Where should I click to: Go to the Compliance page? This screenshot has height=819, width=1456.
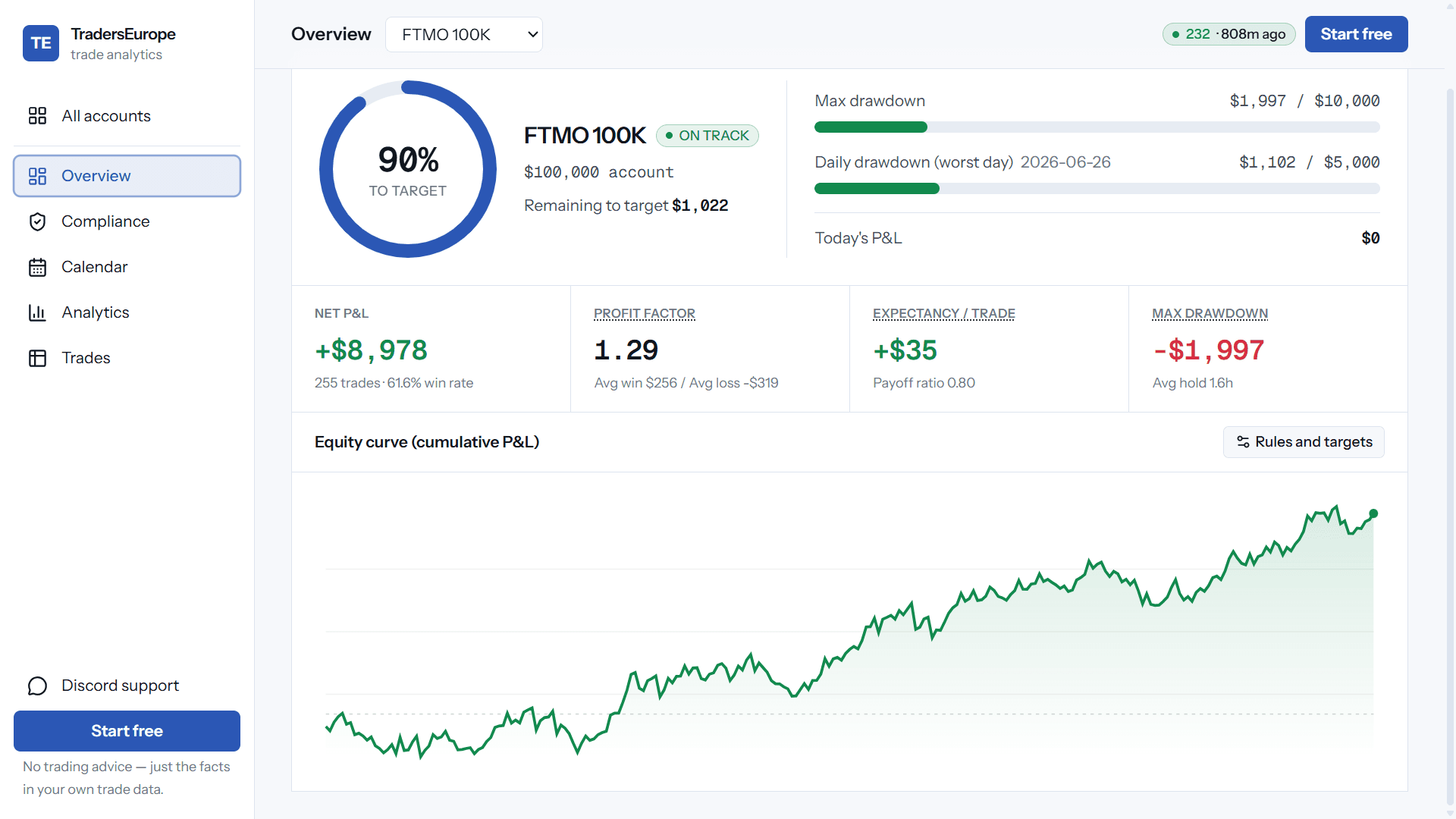pyautogui.click(x=127, y=221)
